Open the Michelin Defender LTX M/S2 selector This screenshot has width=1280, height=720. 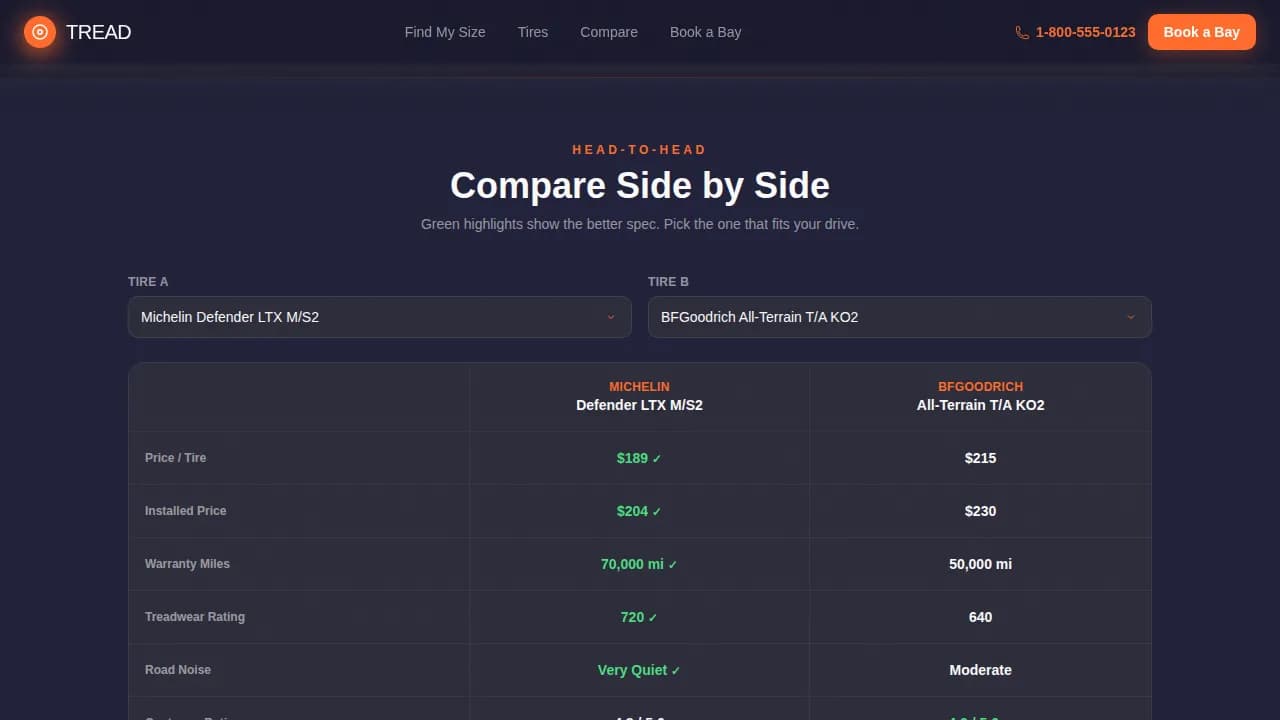pyautogui.click(x=380, y=317)
